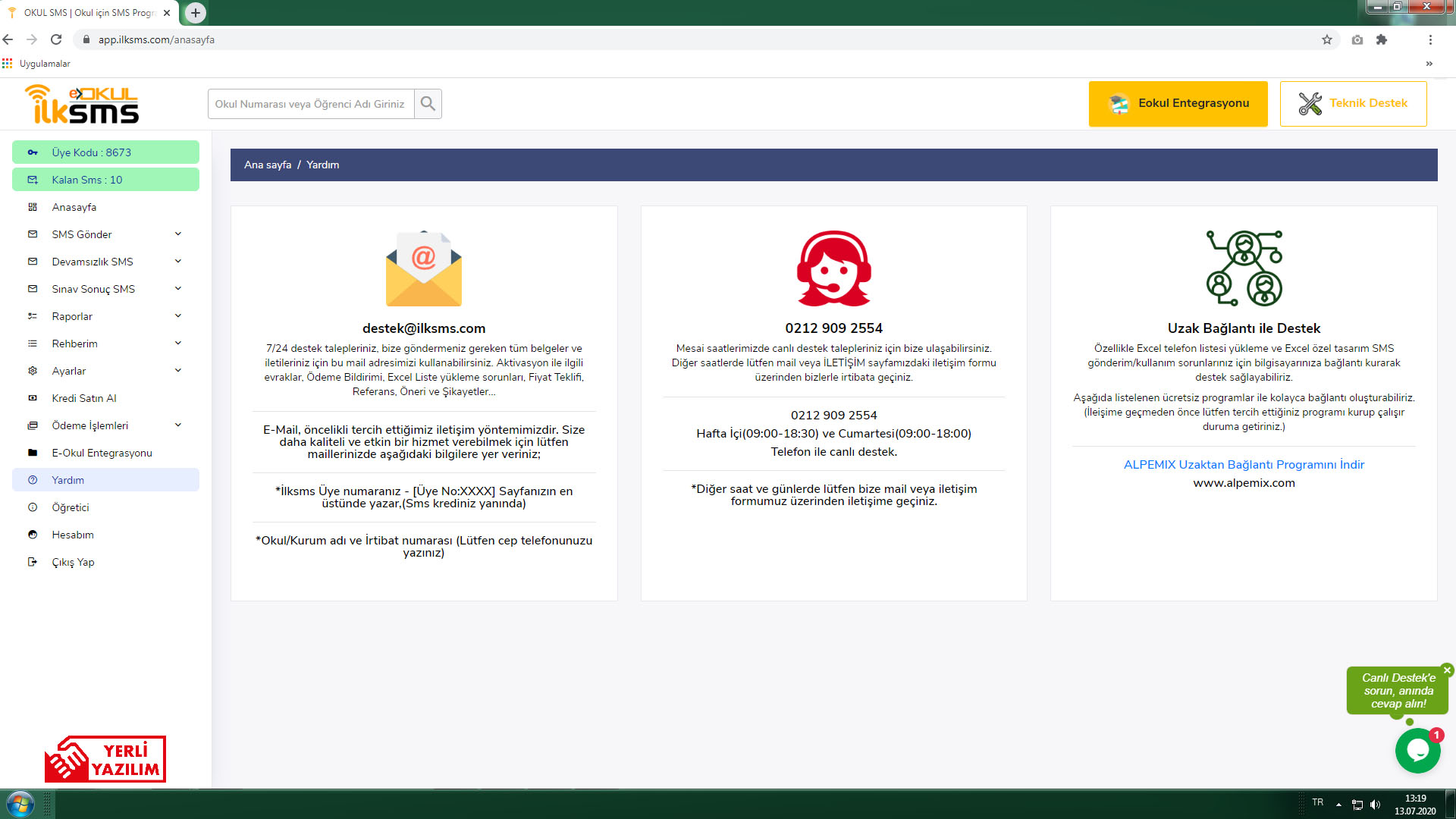Click the E-Okul Entegrasyonu folder icon
Screen dimensions: 1456x819
(x=33, y=453)
